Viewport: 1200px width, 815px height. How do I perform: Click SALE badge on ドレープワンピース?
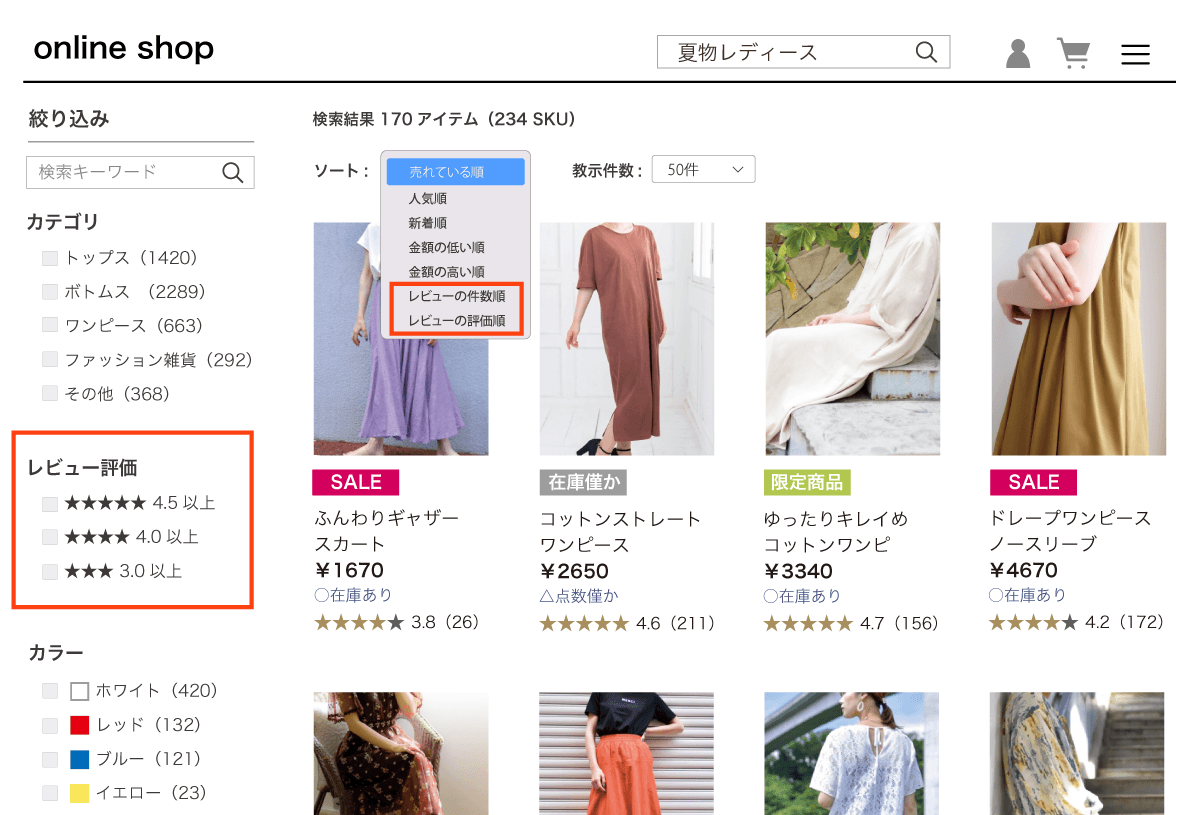click(x=1033, y=482)
